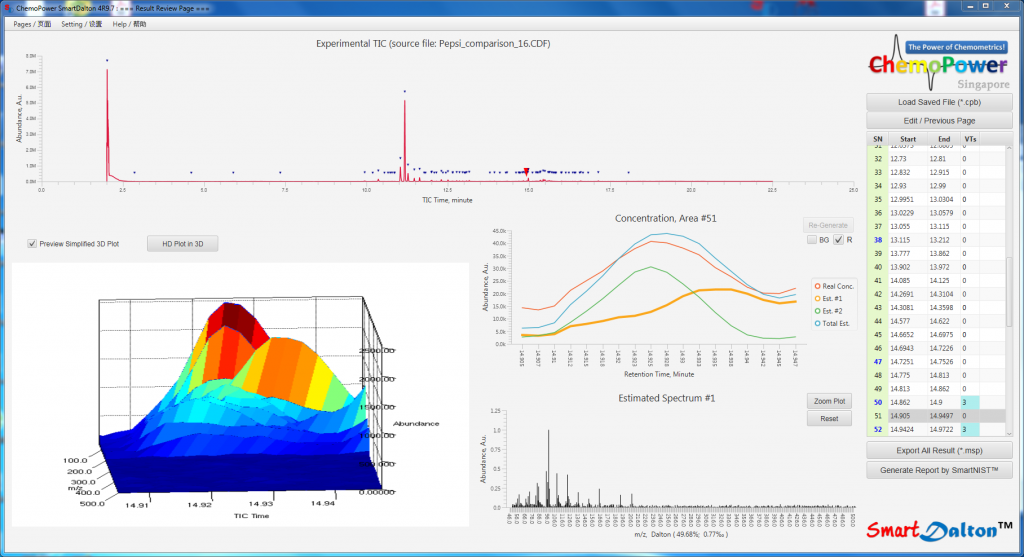Click the SmartDalton logo at bottom right
The width and height of the screenshot is (1024, 557).
[x=939, y=529]
